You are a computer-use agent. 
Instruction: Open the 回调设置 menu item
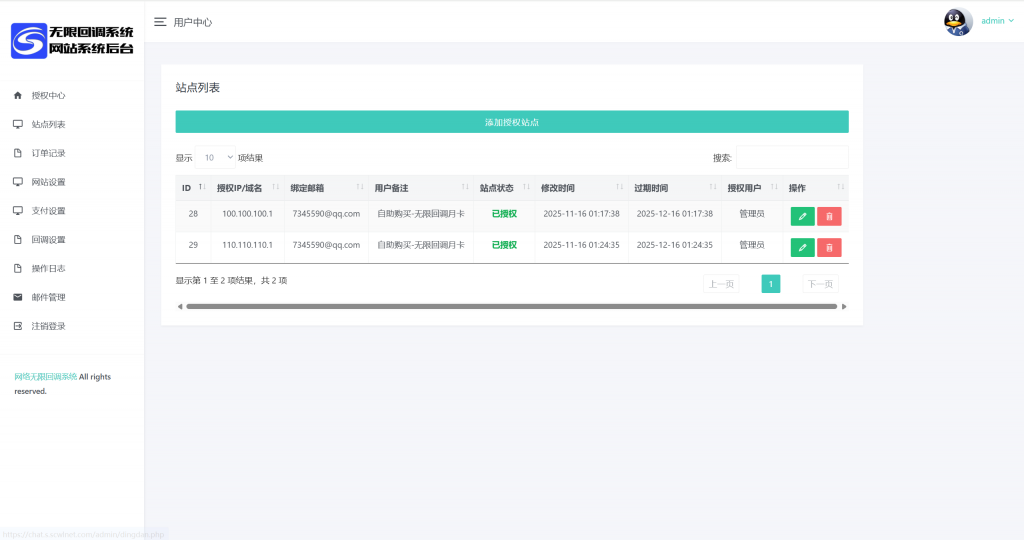click(x=48, y=240)
